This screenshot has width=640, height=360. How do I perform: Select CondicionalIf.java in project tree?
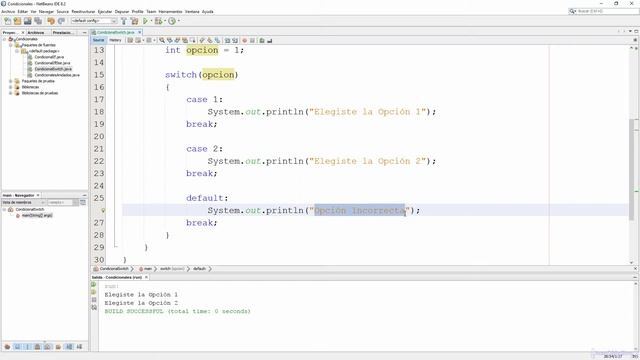coord(49,57)
